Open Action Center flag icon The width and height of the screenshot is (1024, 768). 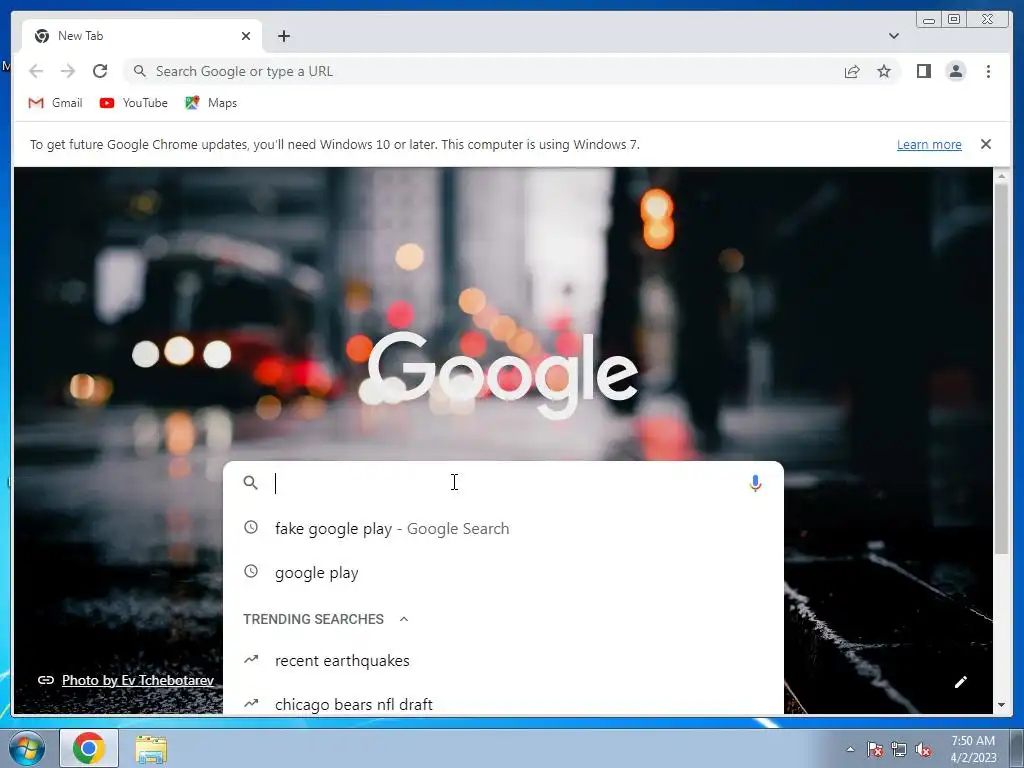click(875, 749)
